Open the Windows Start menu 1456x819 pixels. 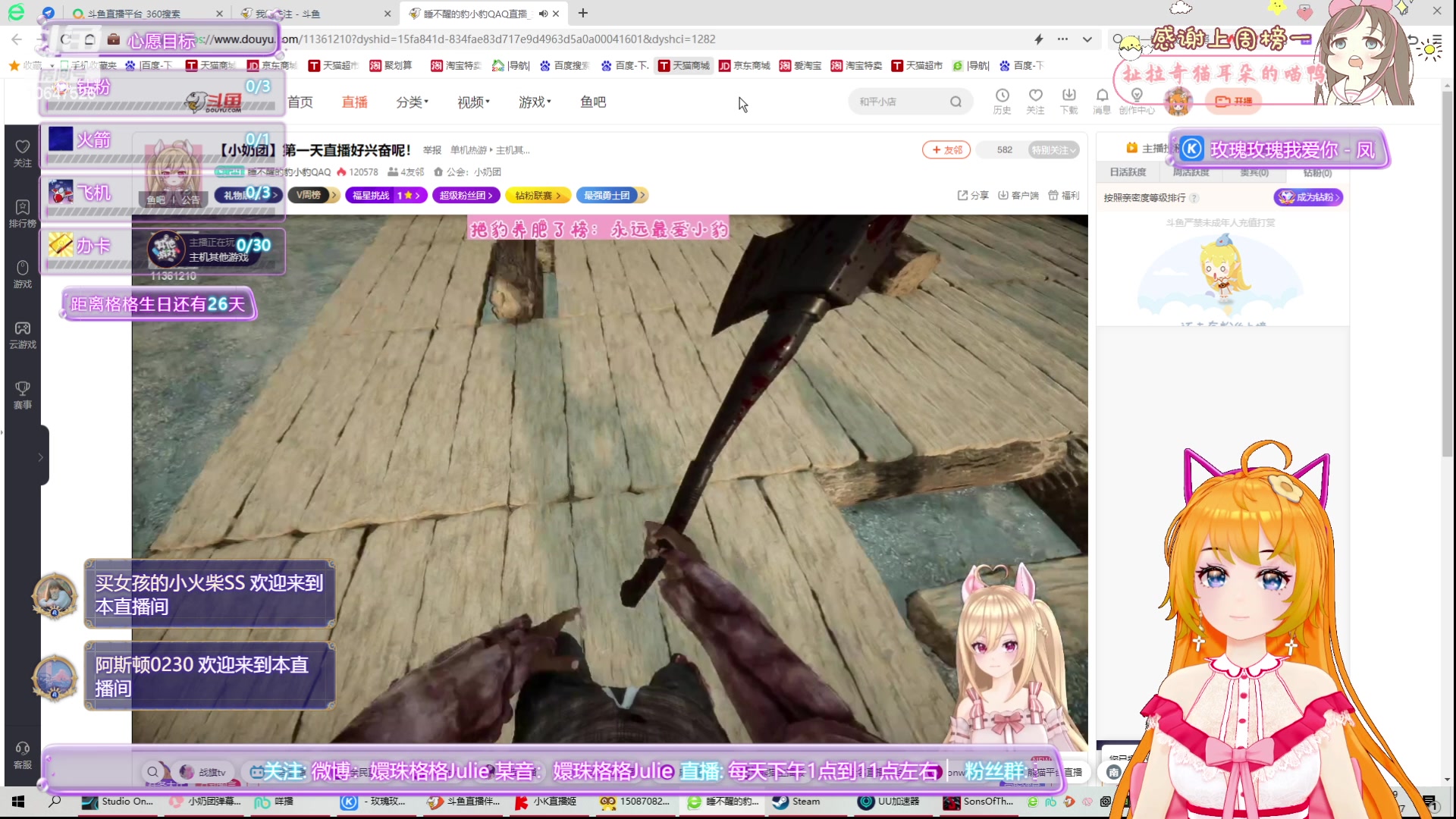pos(18,802)
